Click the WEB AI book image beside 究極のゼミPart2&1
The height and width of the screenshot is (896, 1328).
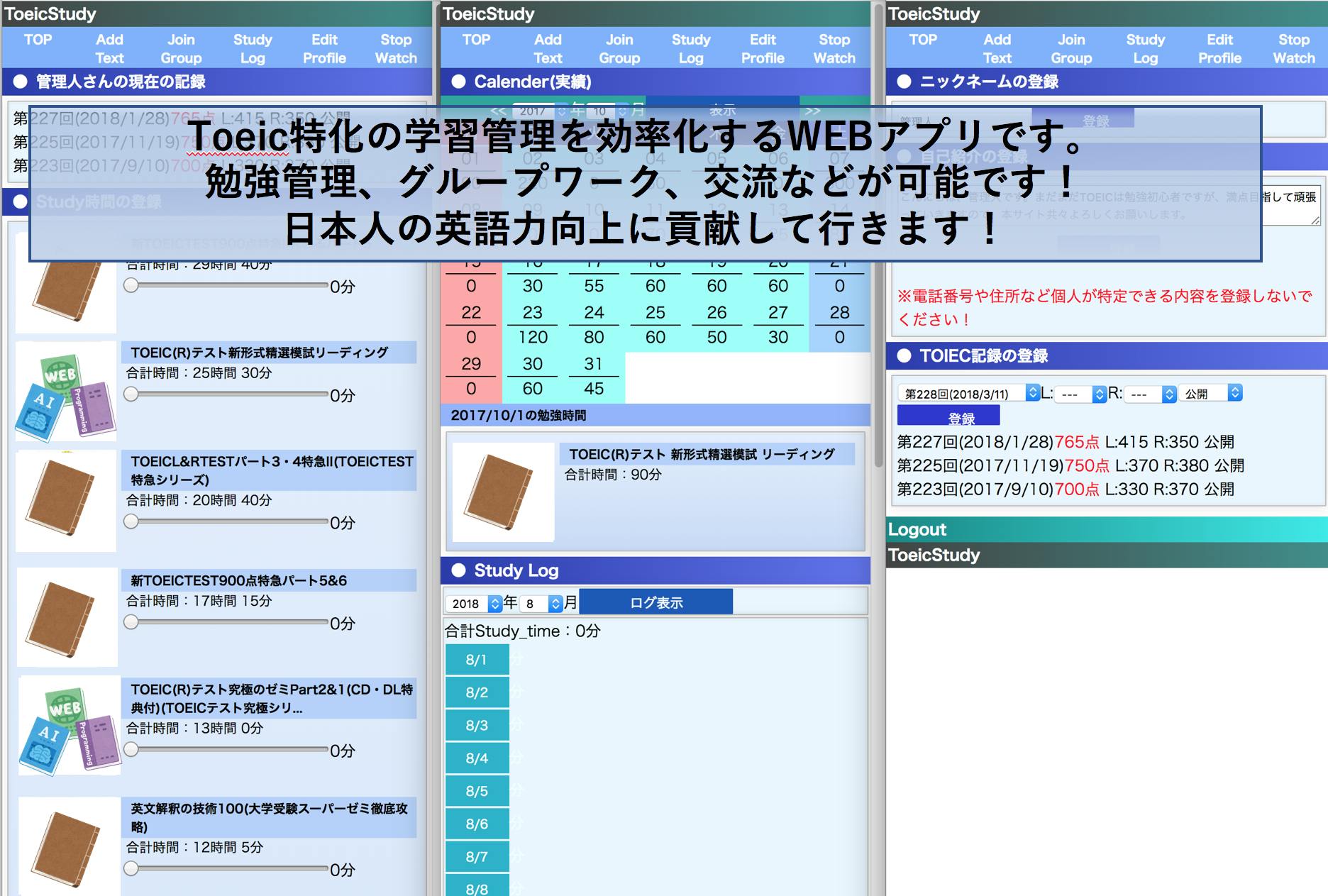(x=70, y=725)
